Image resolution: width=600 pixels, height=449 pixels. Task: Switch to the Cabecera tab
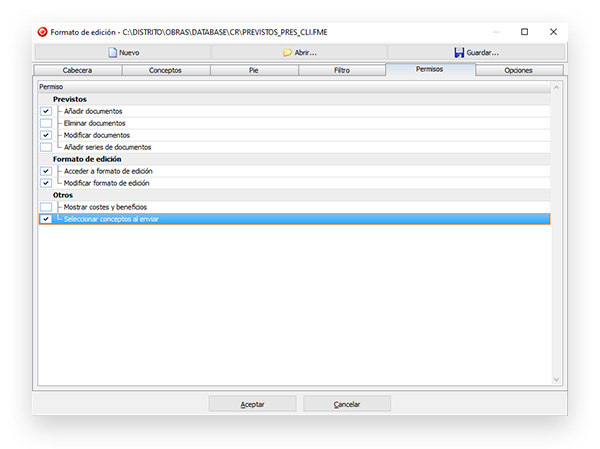[78, 70]
